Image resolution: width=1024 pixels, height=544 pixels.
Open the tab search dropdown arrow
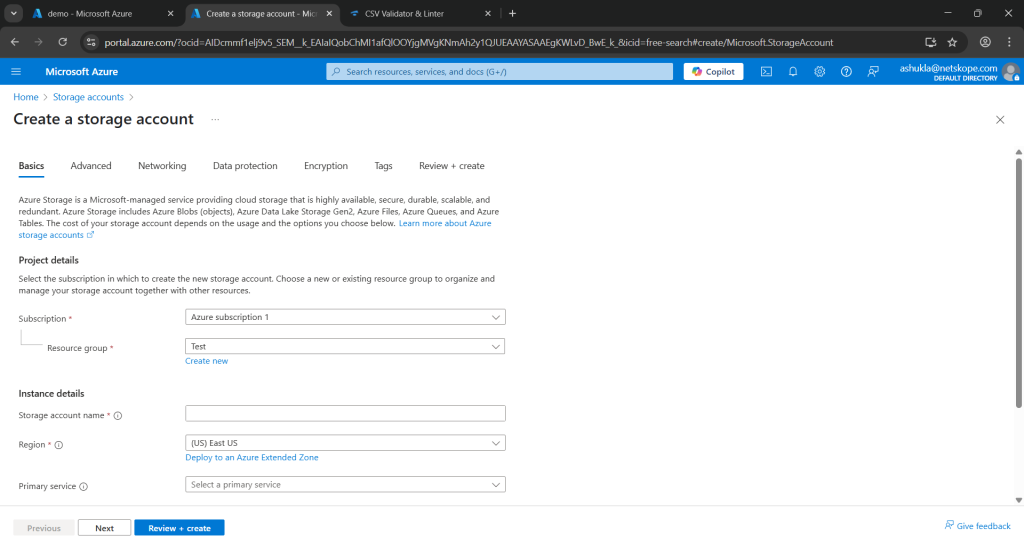(x=14, y=14)
